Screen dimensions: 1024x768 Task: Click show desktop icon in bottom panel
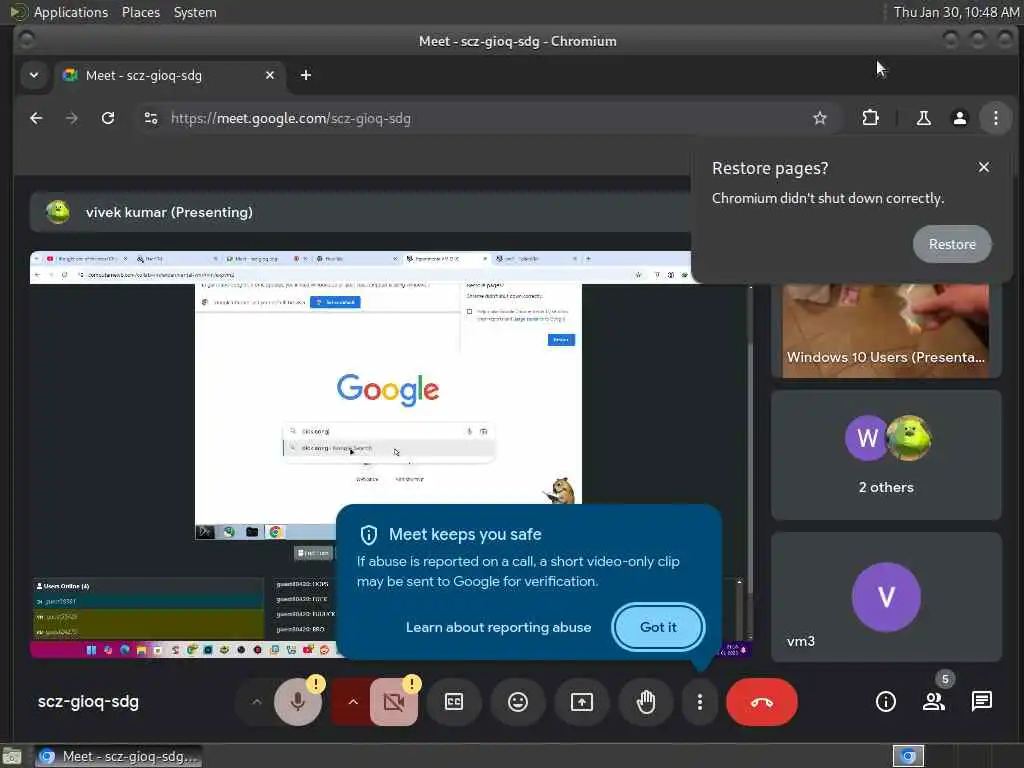12,757
